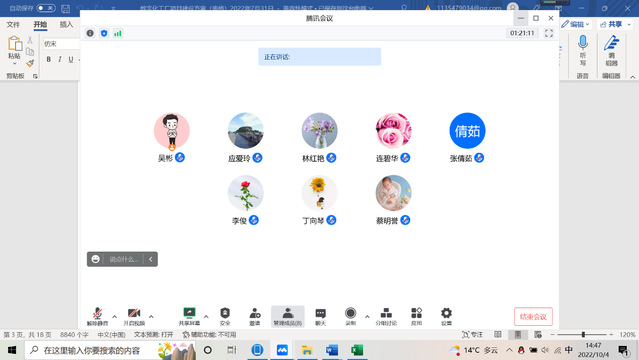Start recording the meeting
The image size is (639, 360).
[x=350, y=316]
